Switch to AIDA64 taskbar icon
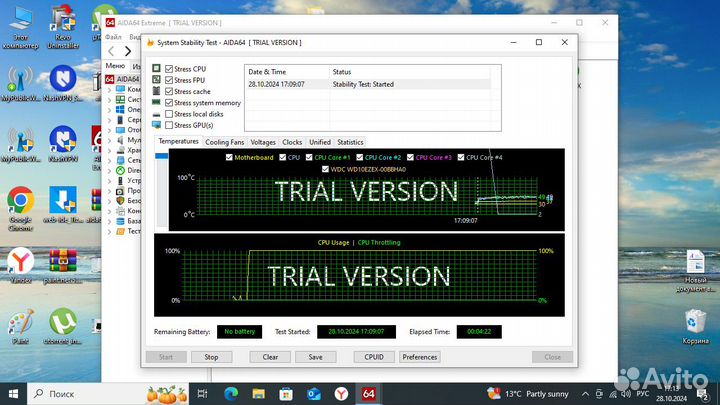 [x=368, y=394]
